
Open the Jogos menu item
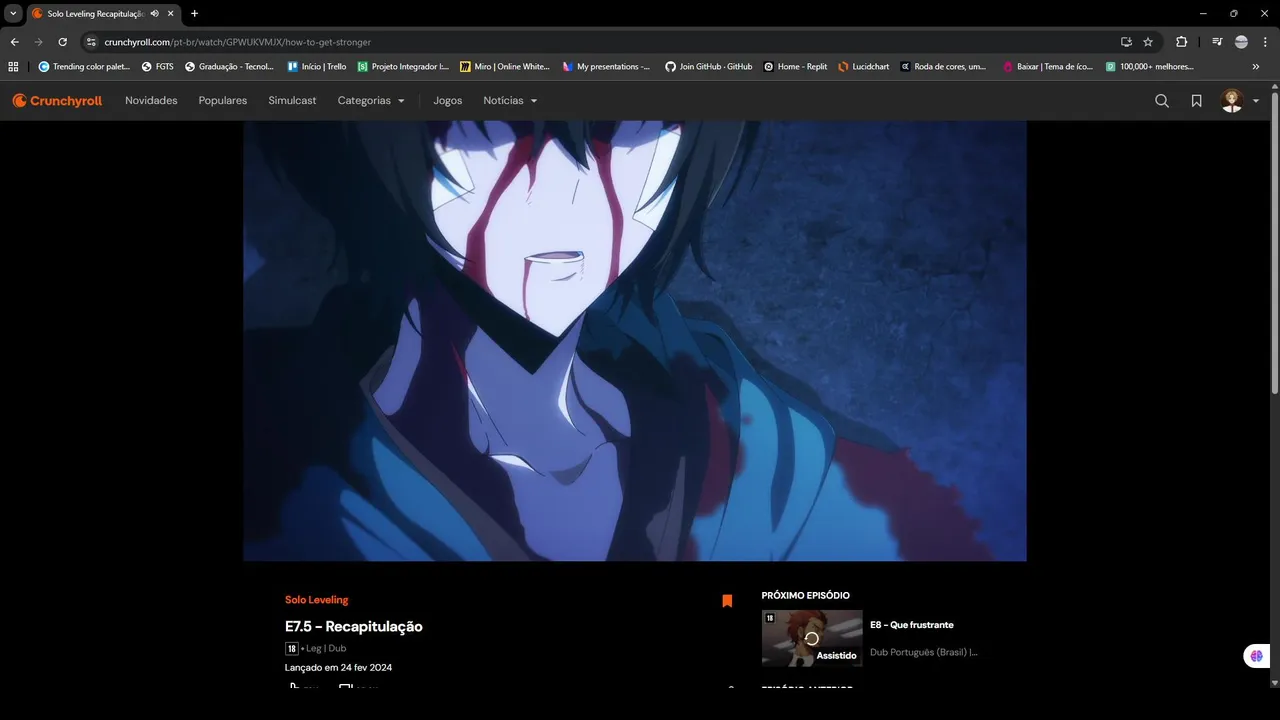point(448,101)
